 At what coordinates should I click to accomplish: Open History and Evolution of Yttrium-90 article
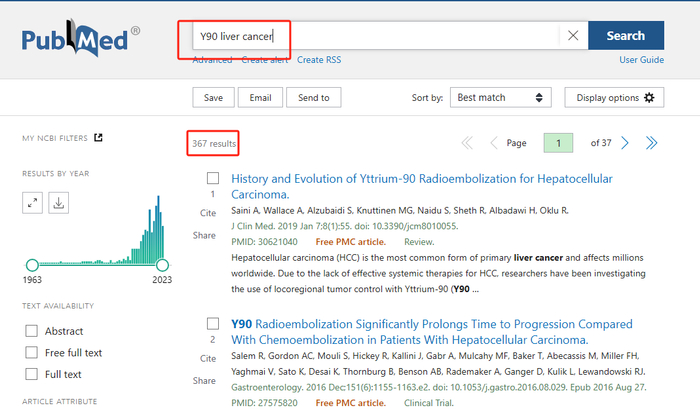[421, 187]
